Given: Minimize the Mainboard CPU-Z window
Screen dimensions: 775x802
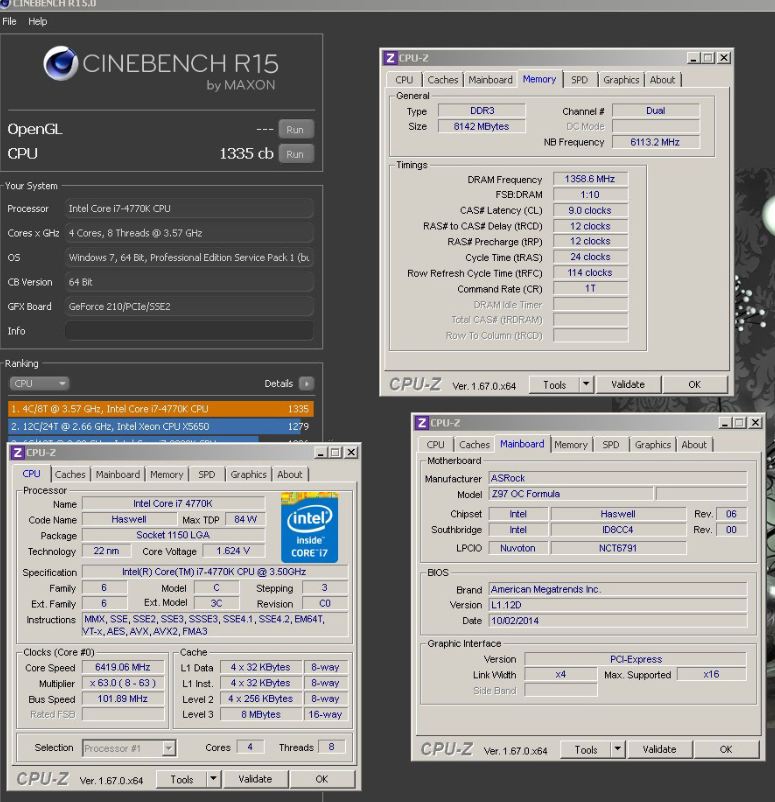Looking at the screenshot, I should point(725,422).
